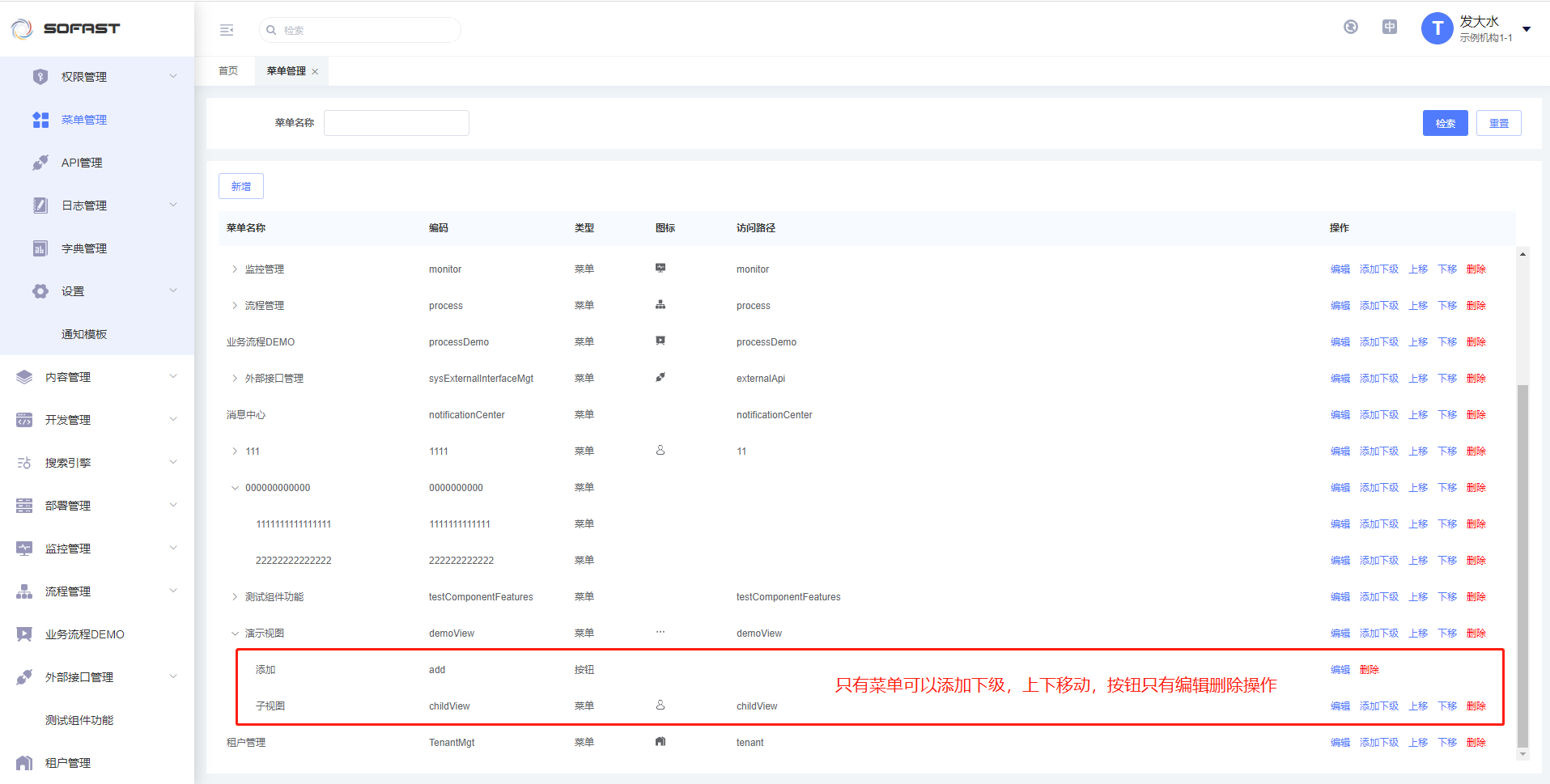Expand 权限管理 sidebar menu
Image resolution: width=1550 pixels, height=784 pixels.
(x=172, y=77)
